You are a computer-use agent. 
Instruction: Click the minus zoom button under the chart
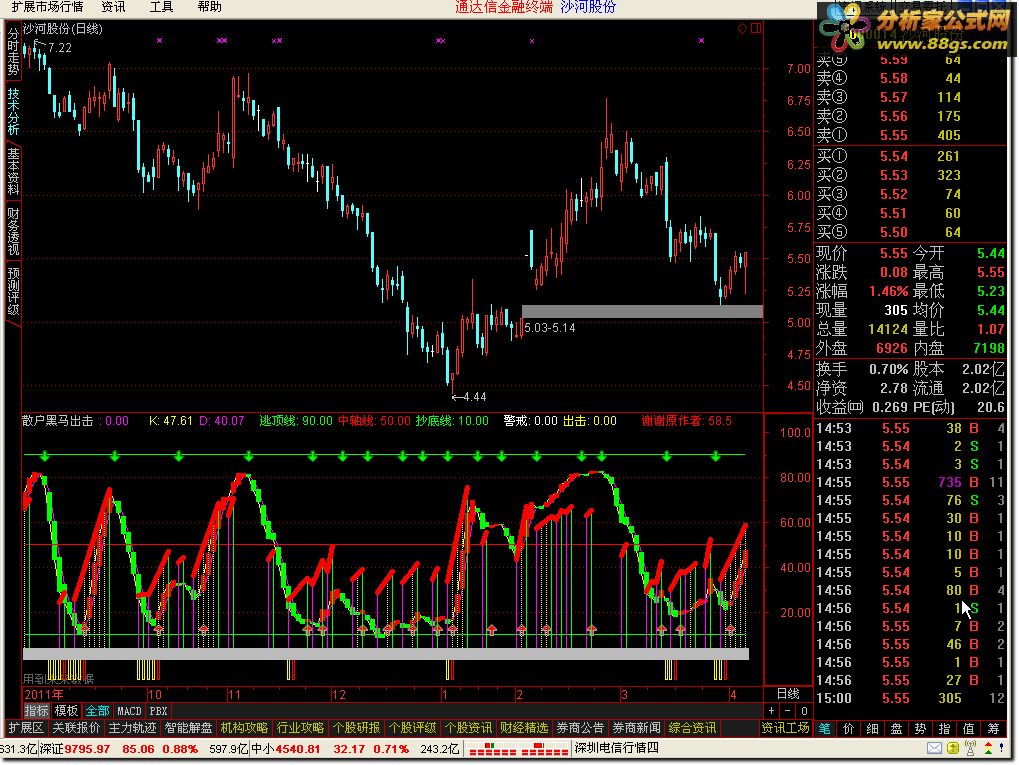[x=788, y=711]
